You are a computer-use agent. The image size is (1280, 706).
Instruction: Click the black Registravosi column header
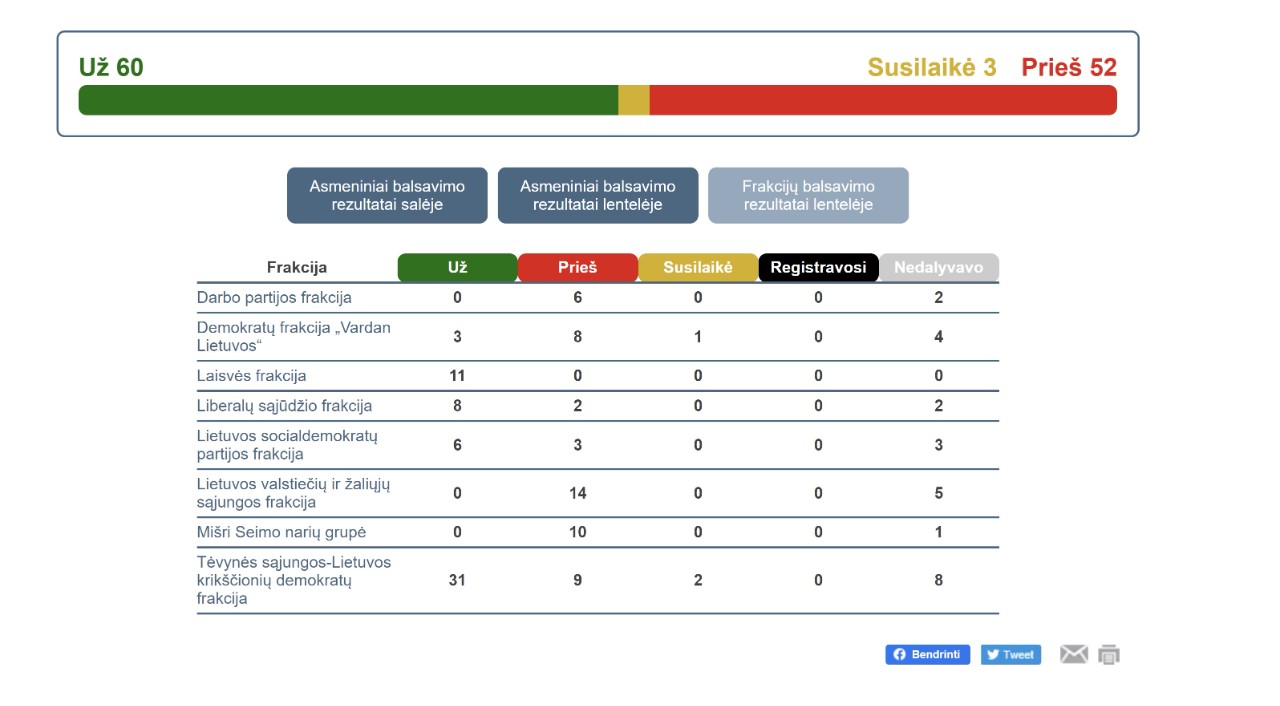[x=818, y=268]
